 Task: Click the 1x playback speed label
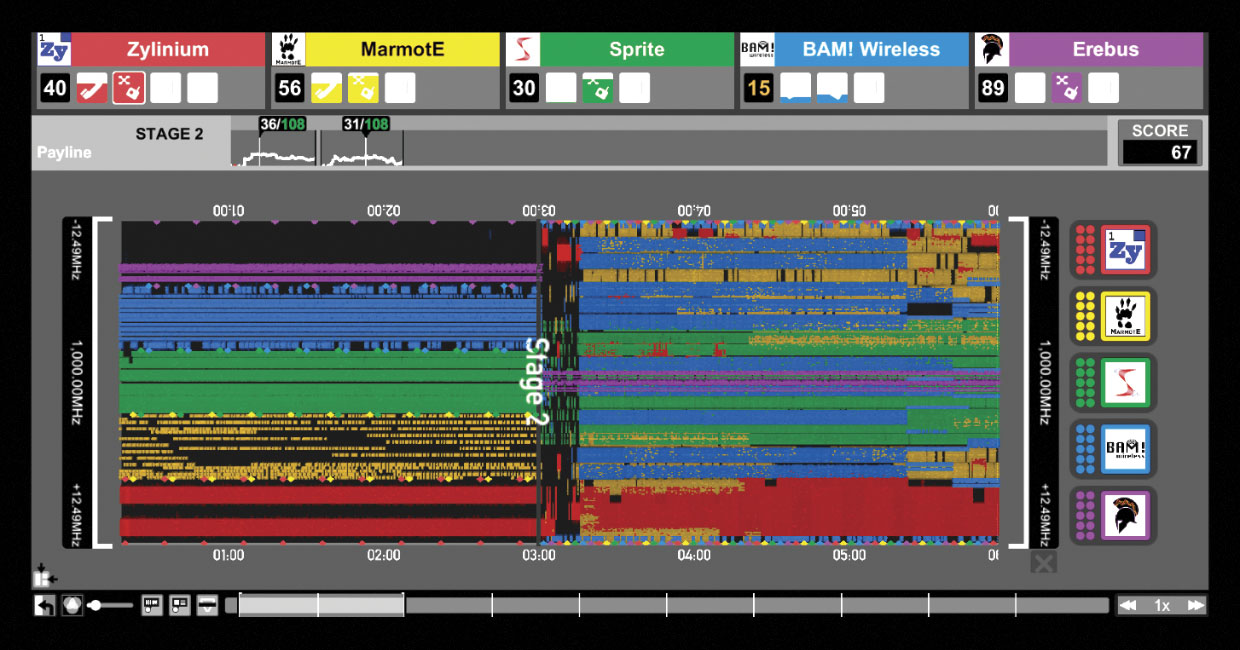pyautogui.click(x=1162, y=605)
